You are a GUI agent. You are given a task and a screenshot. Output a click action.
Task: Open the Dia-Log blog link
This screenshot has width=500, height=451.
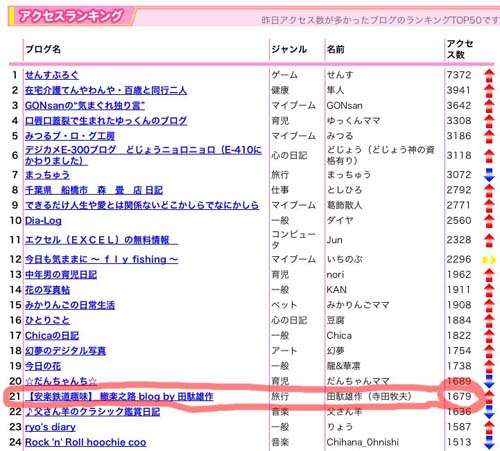coord(43,220)
